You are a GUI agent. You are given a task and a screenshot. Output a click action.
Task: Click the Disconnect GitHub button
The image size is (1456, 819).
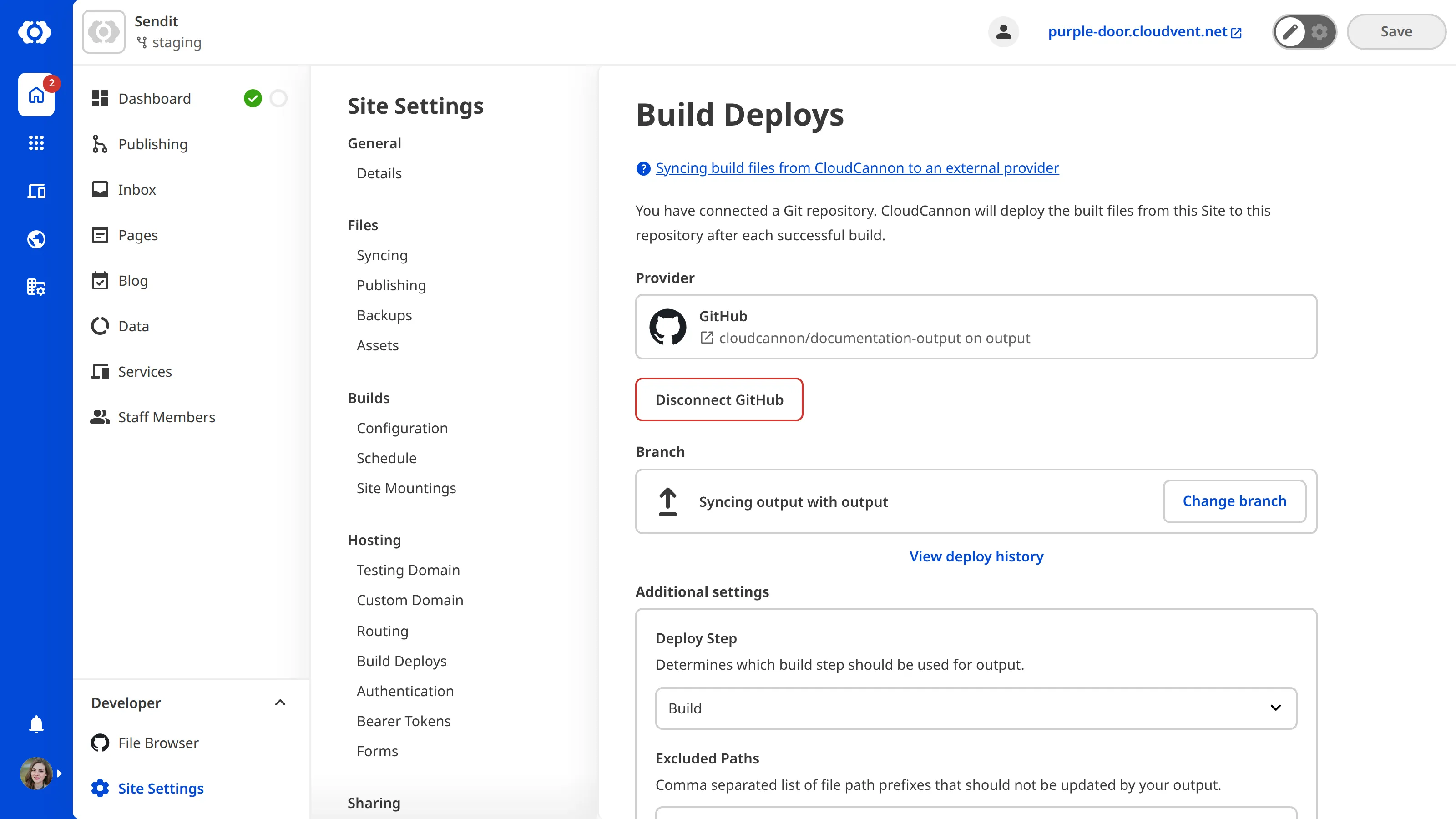tap(719, 399)
